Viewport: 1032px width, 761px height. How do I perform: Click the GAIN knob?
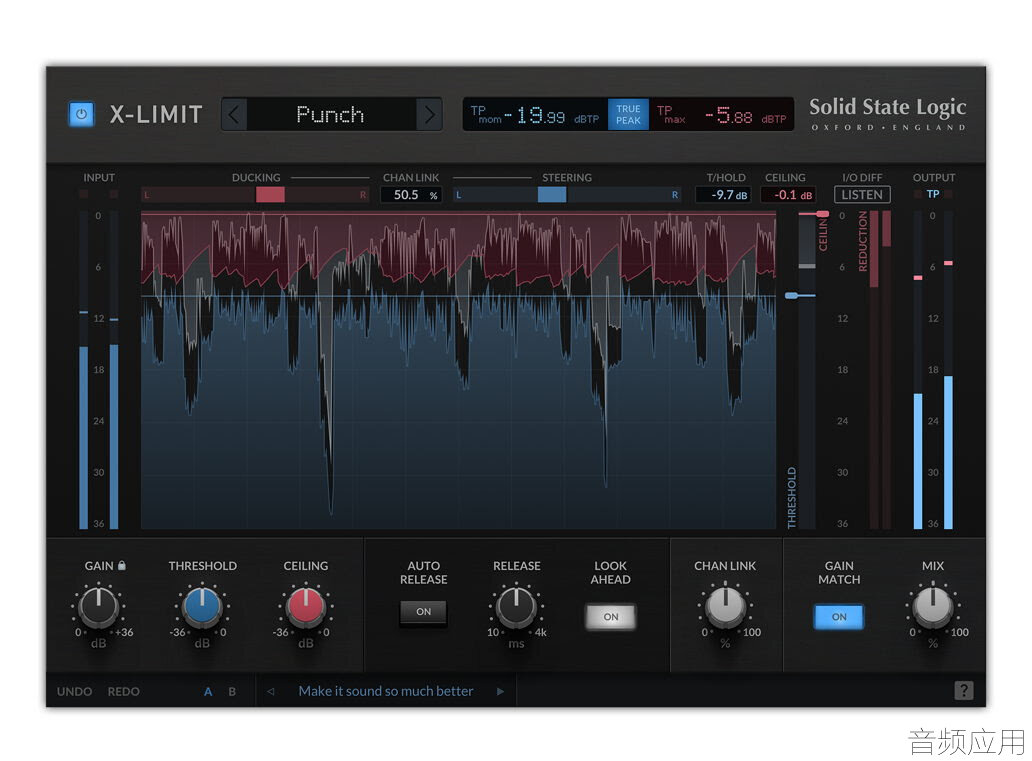click(x=98, y=606)
